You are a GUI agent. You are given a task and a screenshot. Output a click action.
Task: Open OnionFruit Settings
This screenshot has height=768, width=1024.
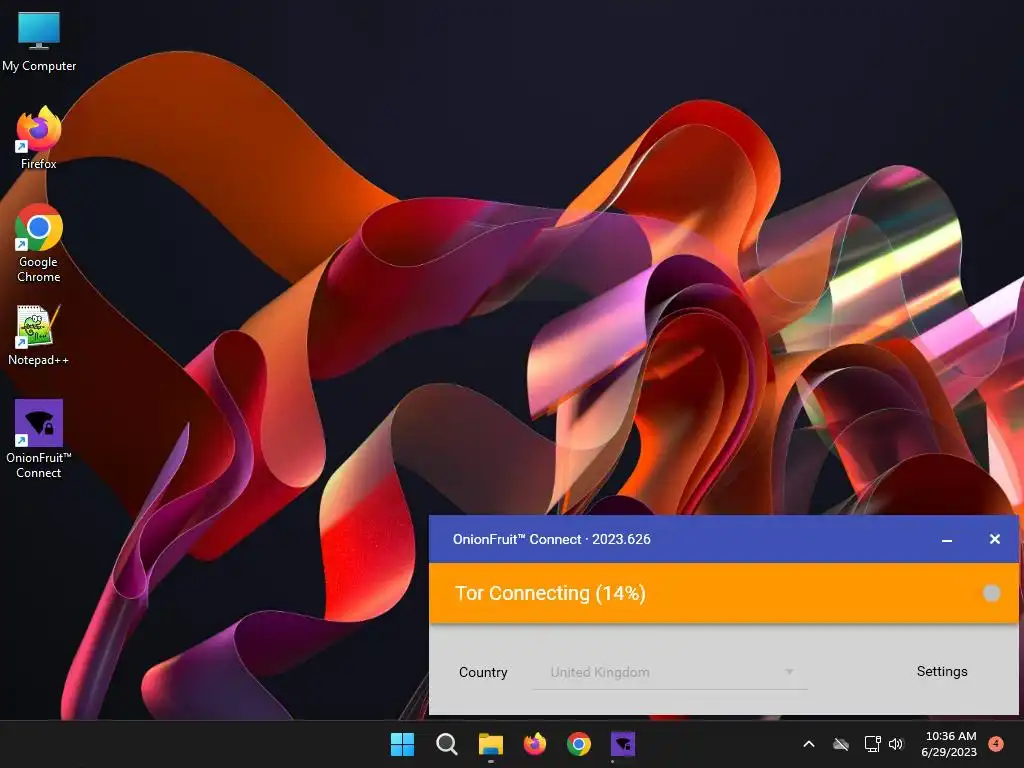pyautogui.click(x=942, y=671)
